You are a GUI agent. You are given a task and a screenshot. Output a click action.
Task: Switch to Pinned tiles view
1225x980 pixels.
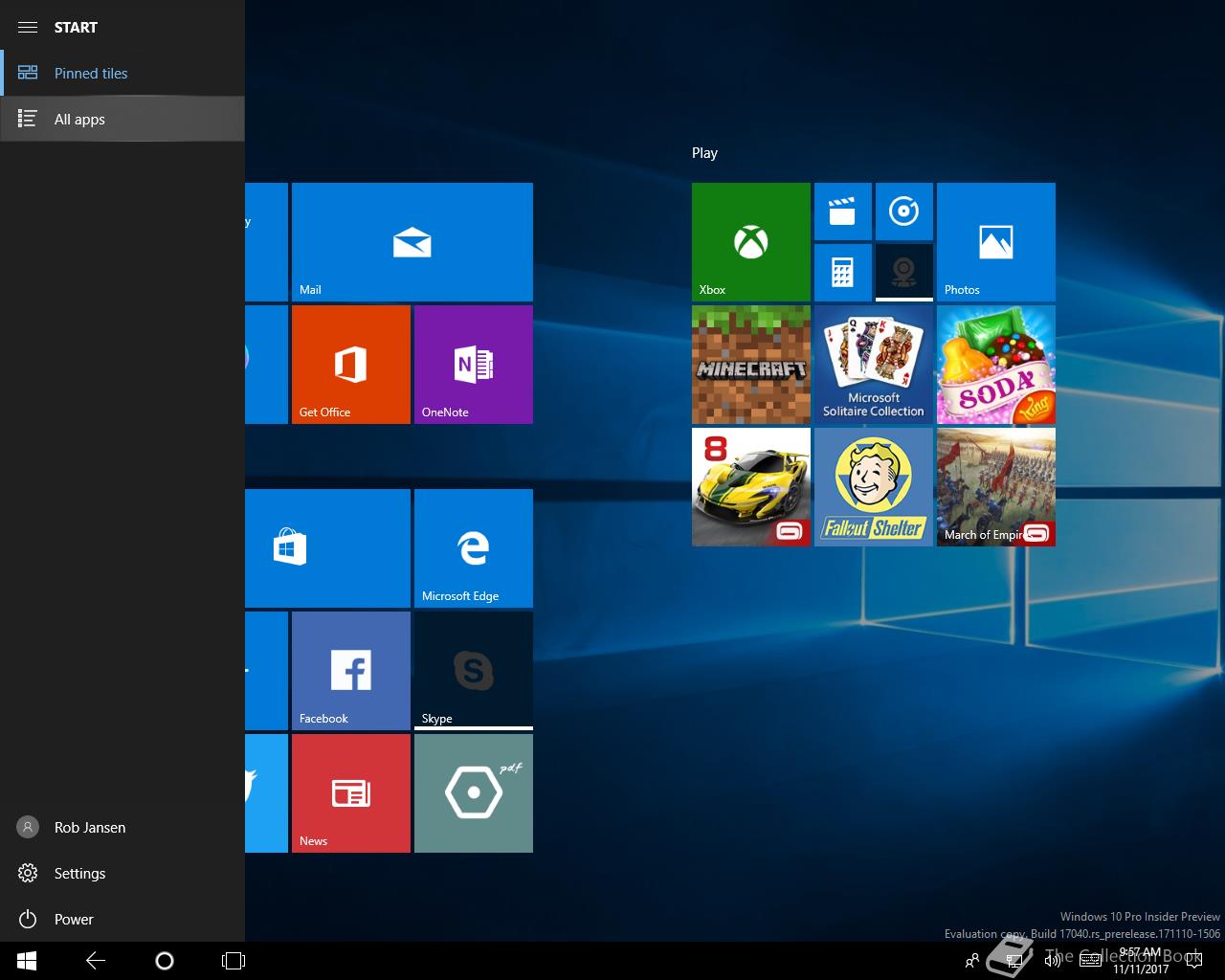click(122, 73)
